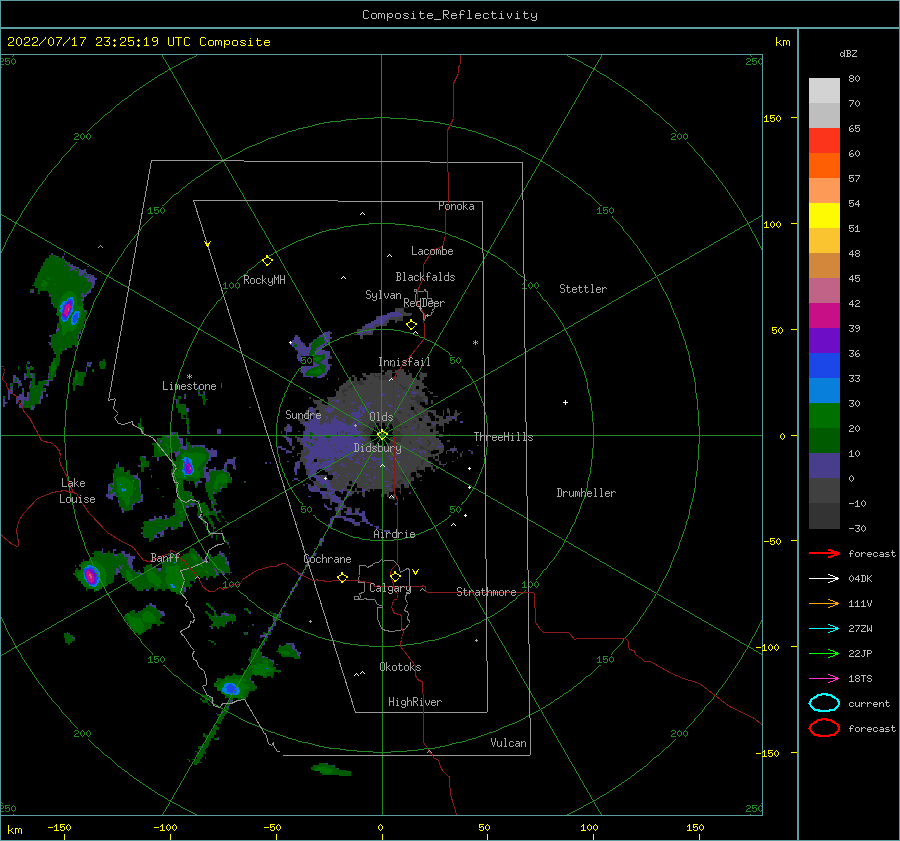Image resolution: width=900 pixels, height=841 pixels.
Task: Click the dBZ legend heading
Action: 848,53
